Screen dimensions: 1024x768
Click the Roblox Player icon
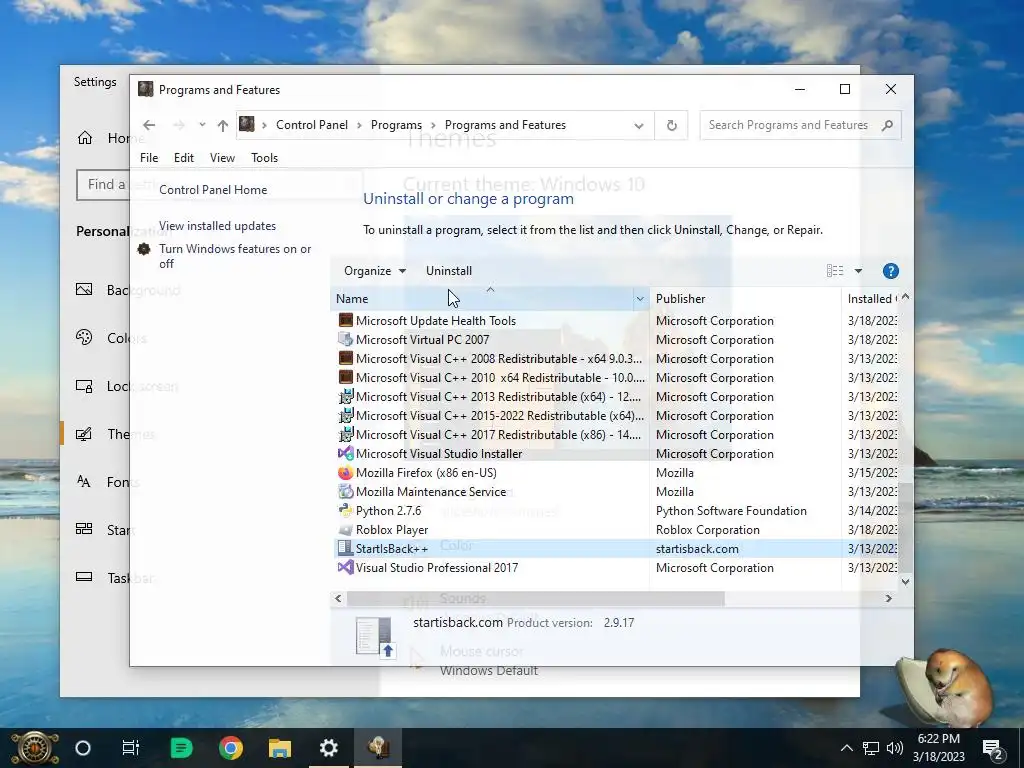point(345,530)
